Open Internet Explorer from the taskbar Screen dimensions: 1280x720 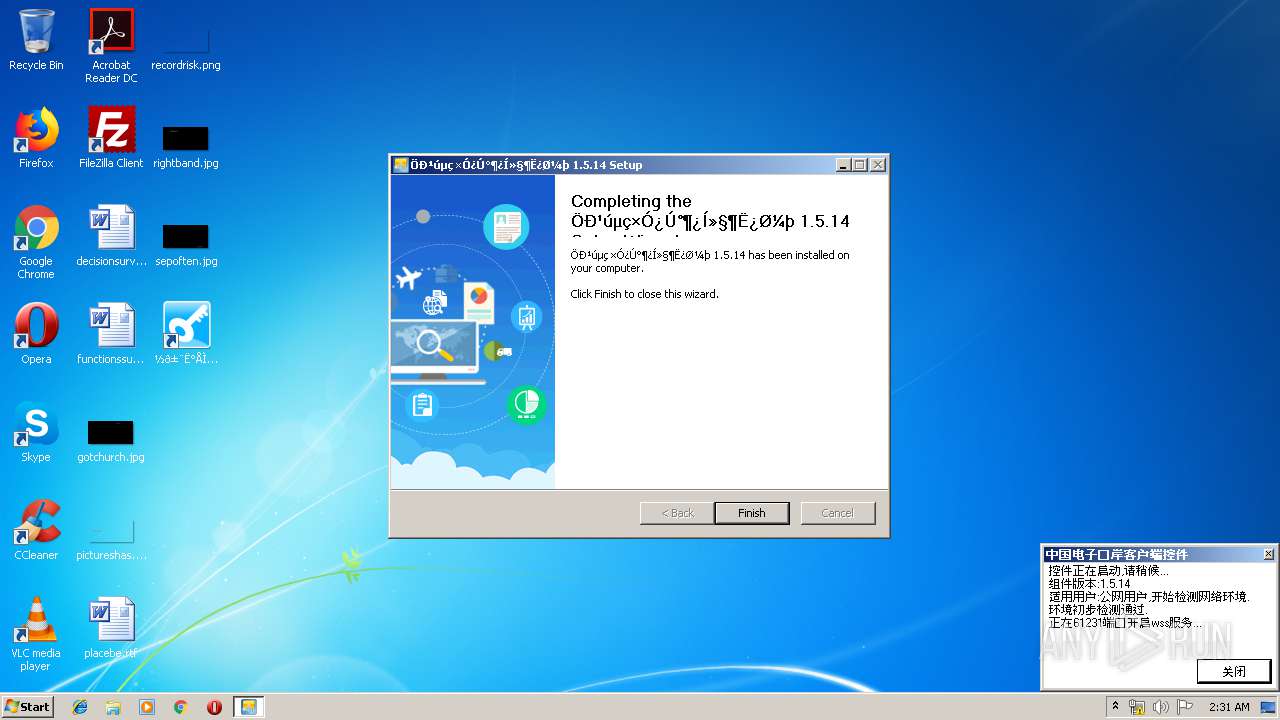click(80, 707)
